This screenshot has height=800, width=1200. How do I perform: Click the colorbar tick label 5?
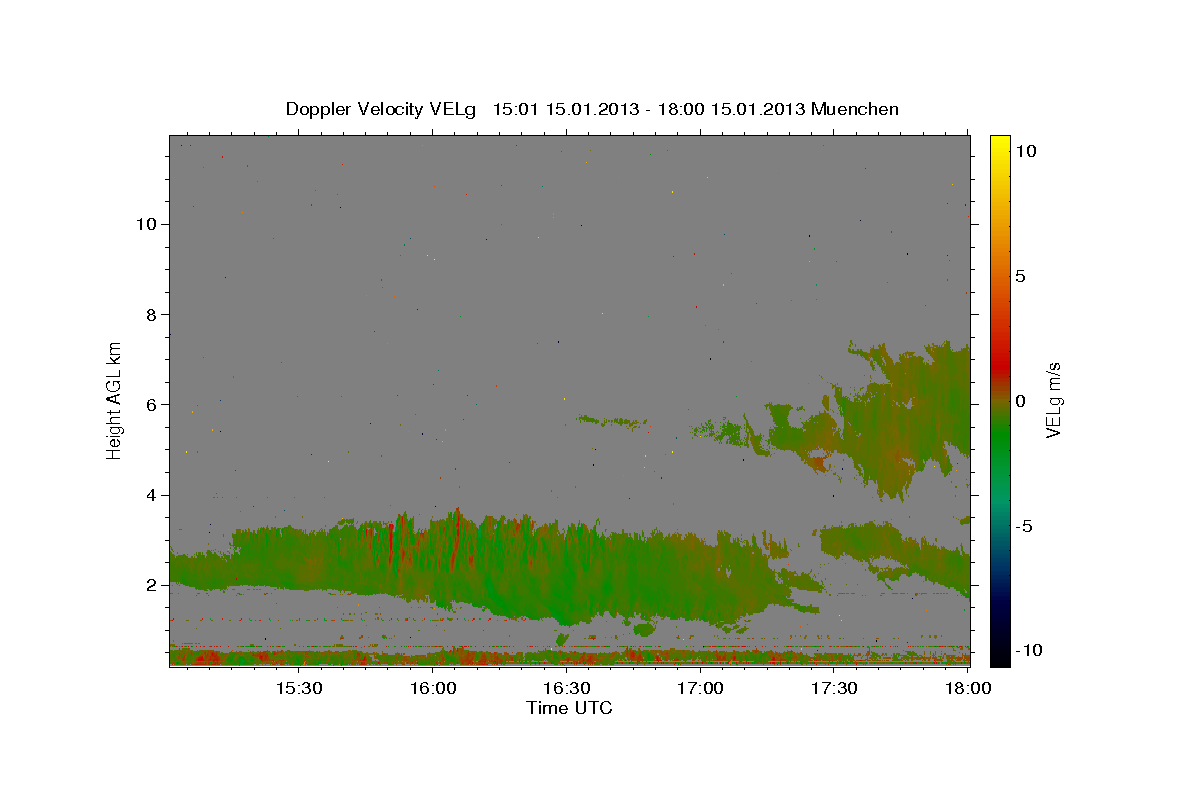(x=1020, y=276)
